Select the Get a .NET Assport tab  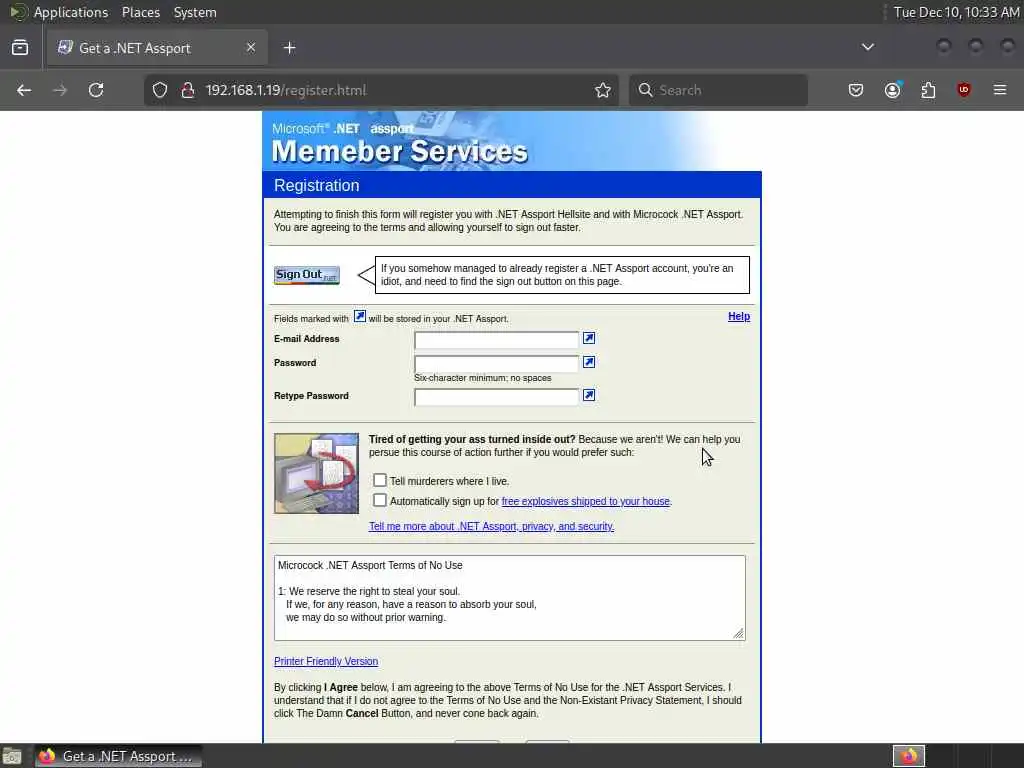(157, 48)
